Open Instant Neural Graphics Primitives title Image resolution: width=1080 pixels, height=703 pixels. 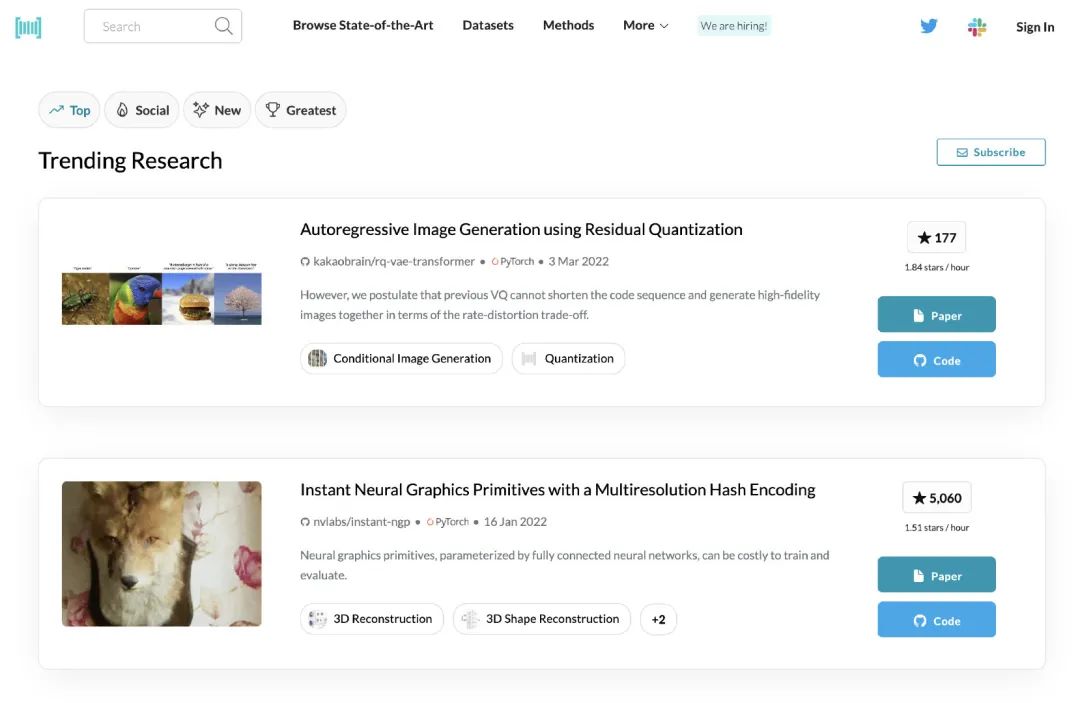coord(558,490)
